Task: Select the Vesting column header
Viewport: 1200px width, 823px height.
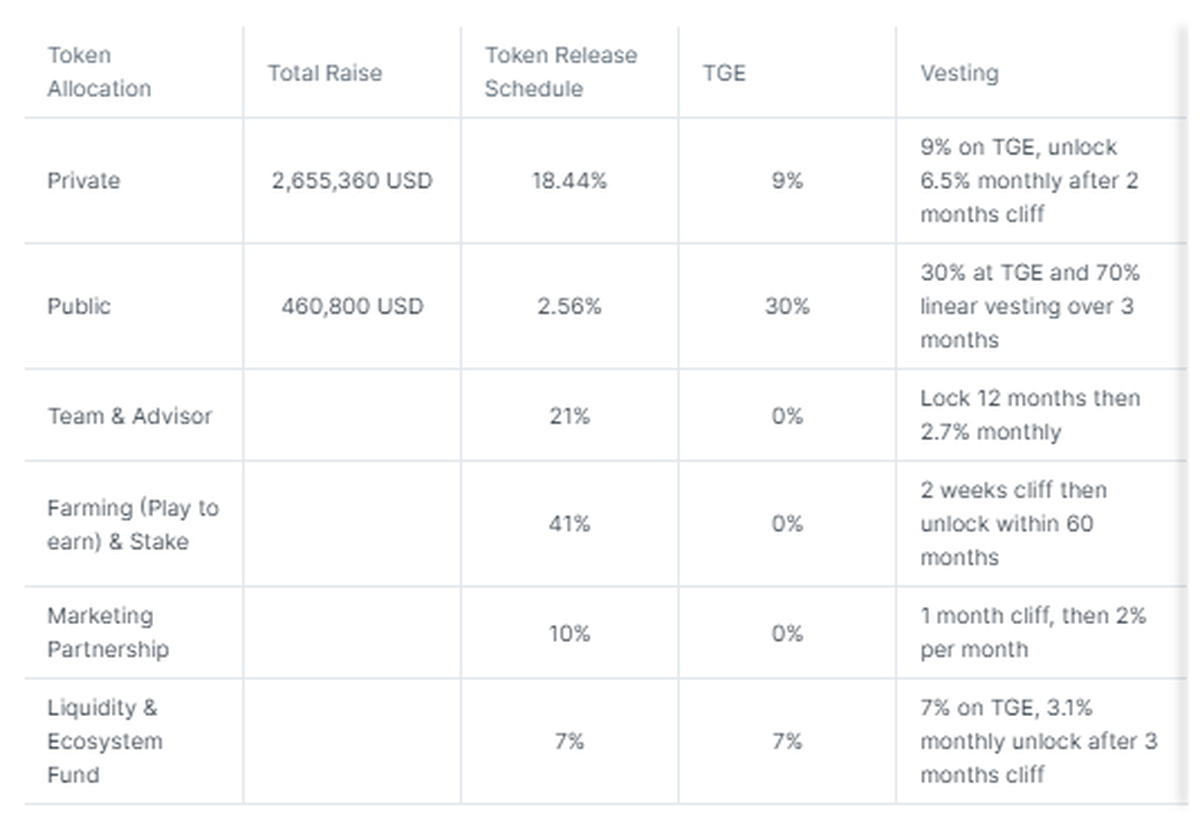Action: pyautogui.click(x=958, y=73)
